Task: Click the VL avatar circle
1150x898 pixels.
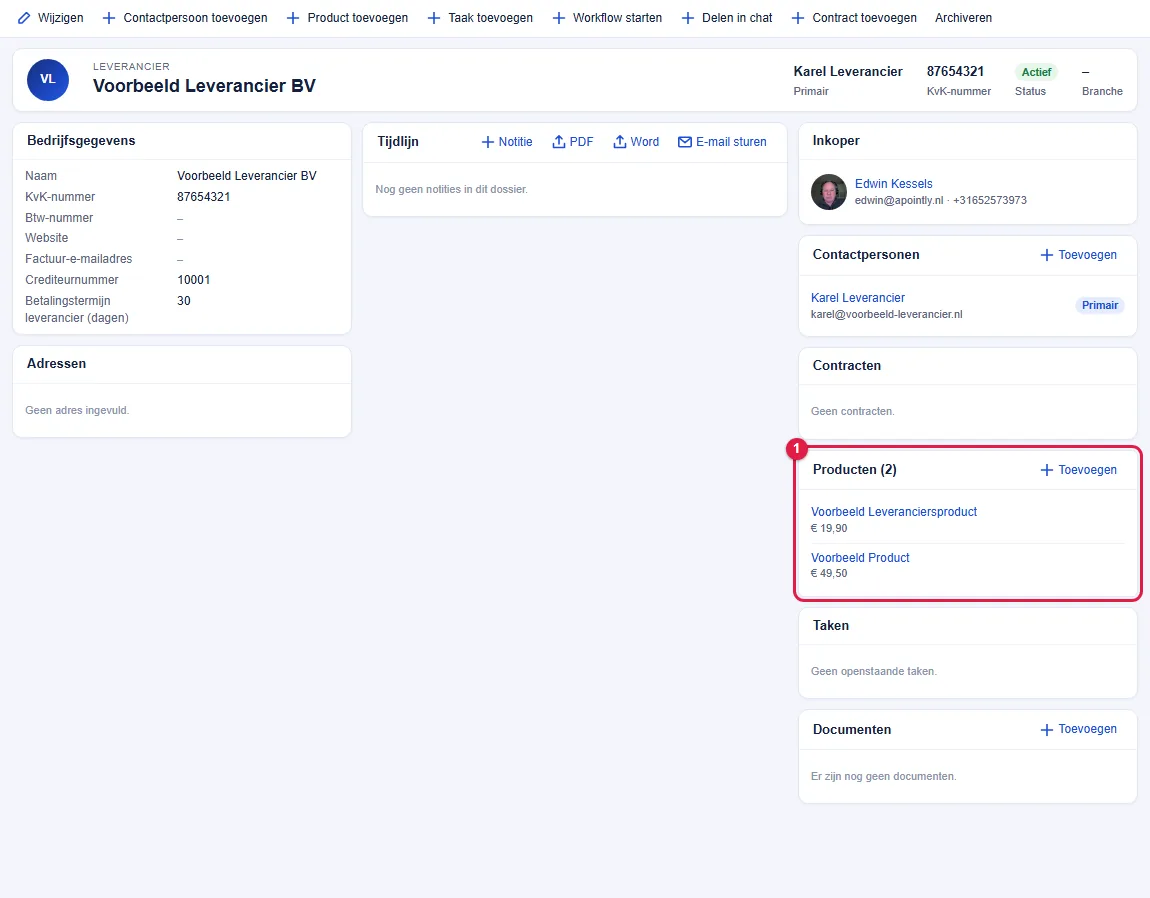Action: coord(48,80)
